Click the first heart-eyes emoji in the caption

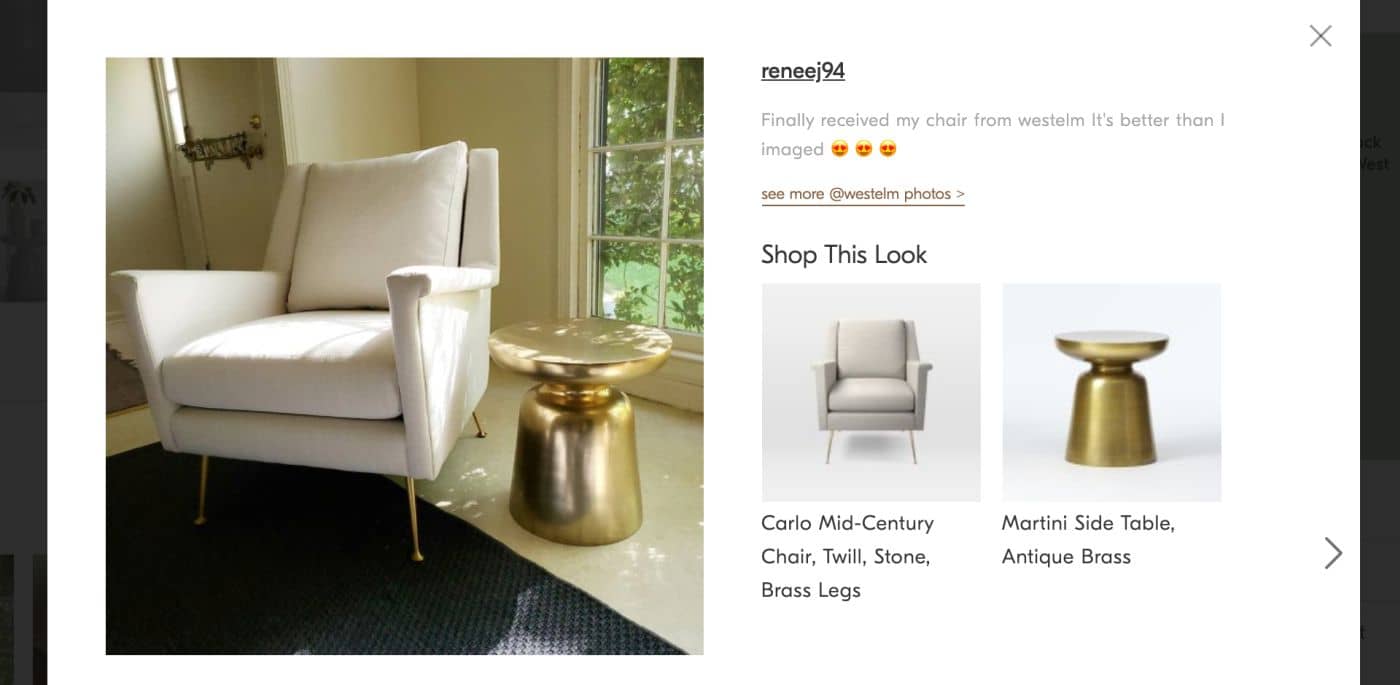pyautogui.click(x=840, y=149)
